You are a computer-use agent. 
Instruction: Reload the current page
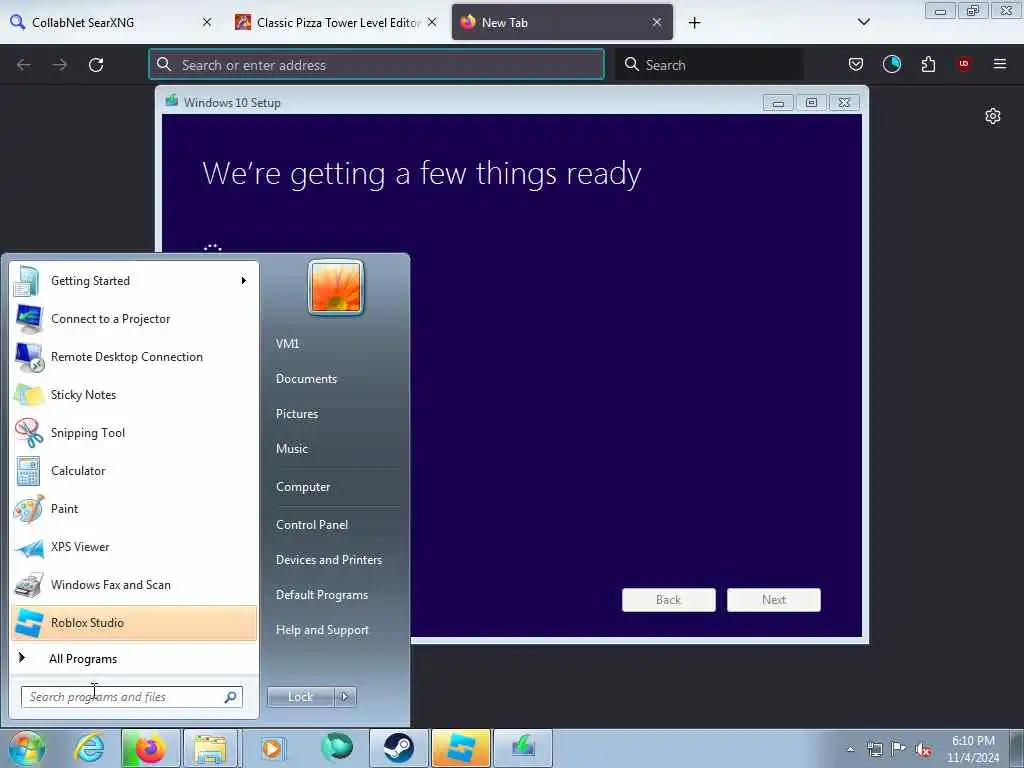pos(96,65)
